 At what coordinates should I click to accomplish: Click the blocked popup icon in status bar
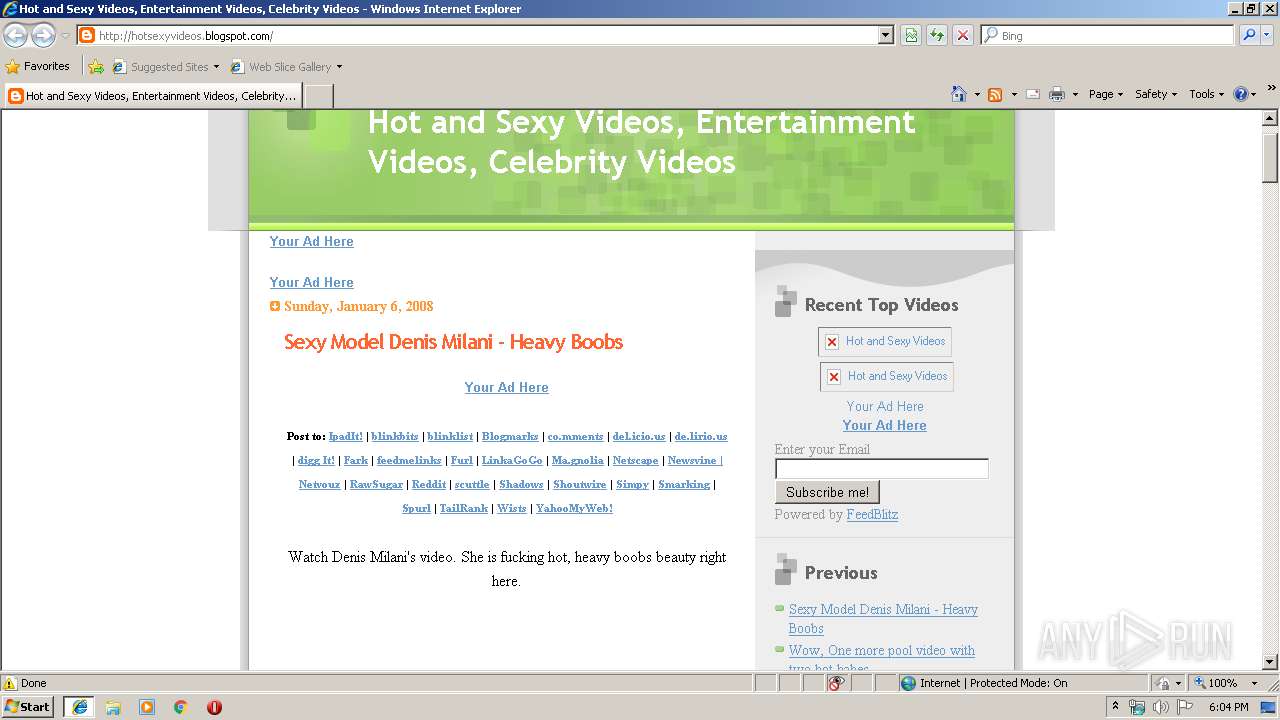point(837,683)
